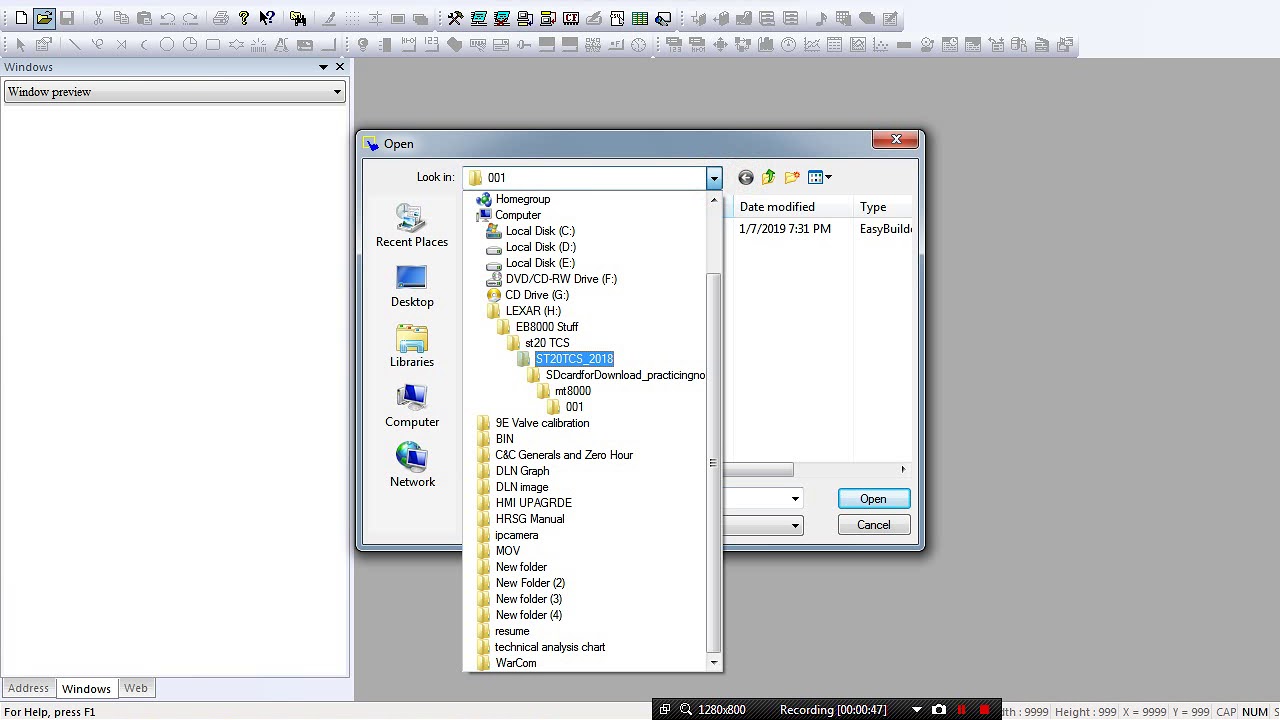This screenshot has width=1280, height=720.
Task: Click the CF card build icon
Action: (x=571, y=18)
